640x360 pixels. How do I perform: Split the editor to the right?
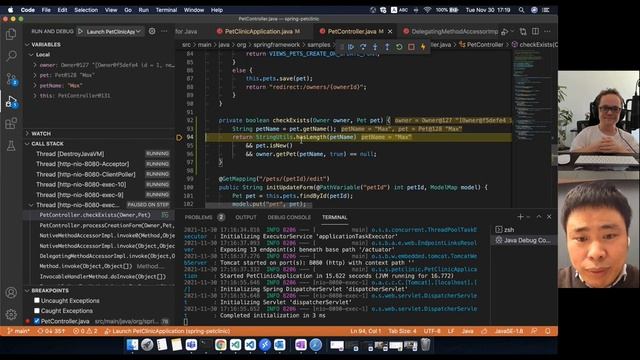pos(536,31)
